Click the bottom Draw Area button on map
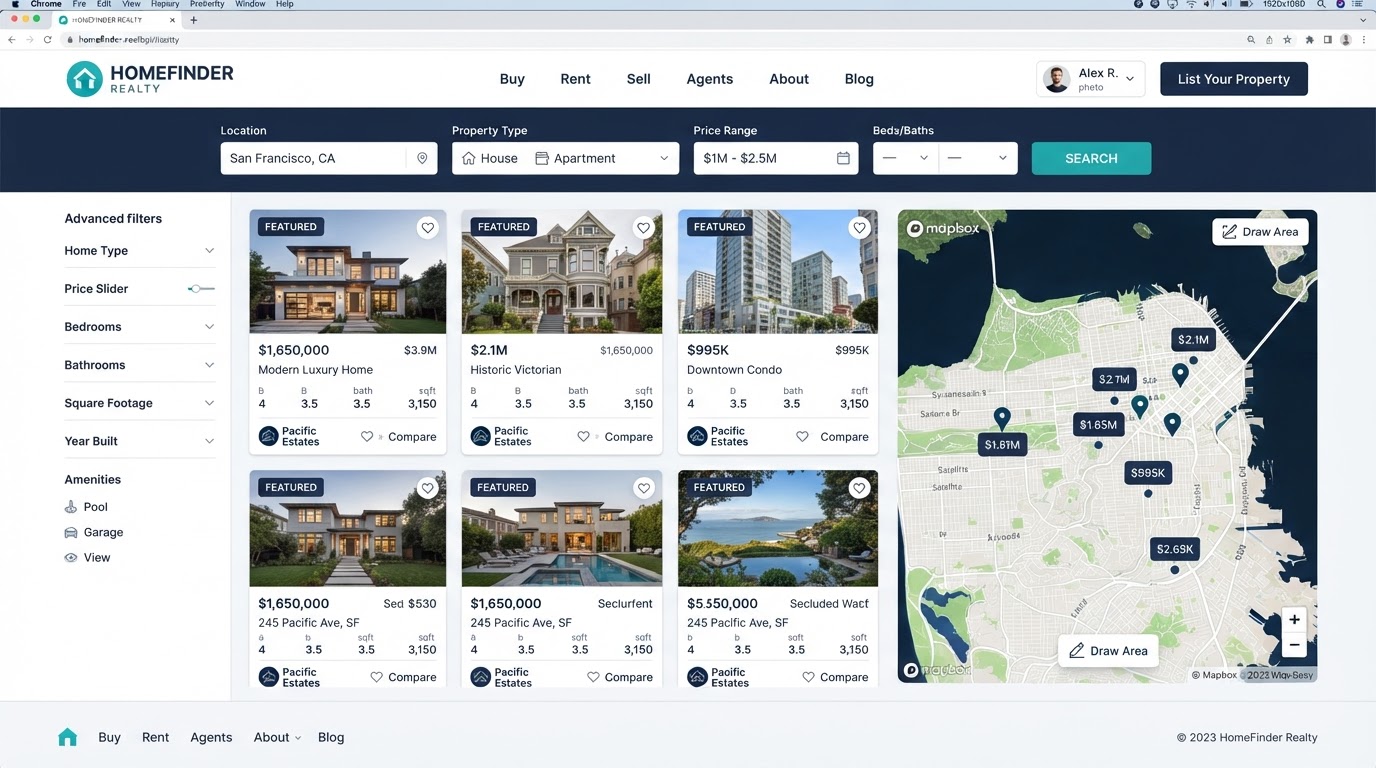The image size is (1376, 768). [x=1108, y=651]
